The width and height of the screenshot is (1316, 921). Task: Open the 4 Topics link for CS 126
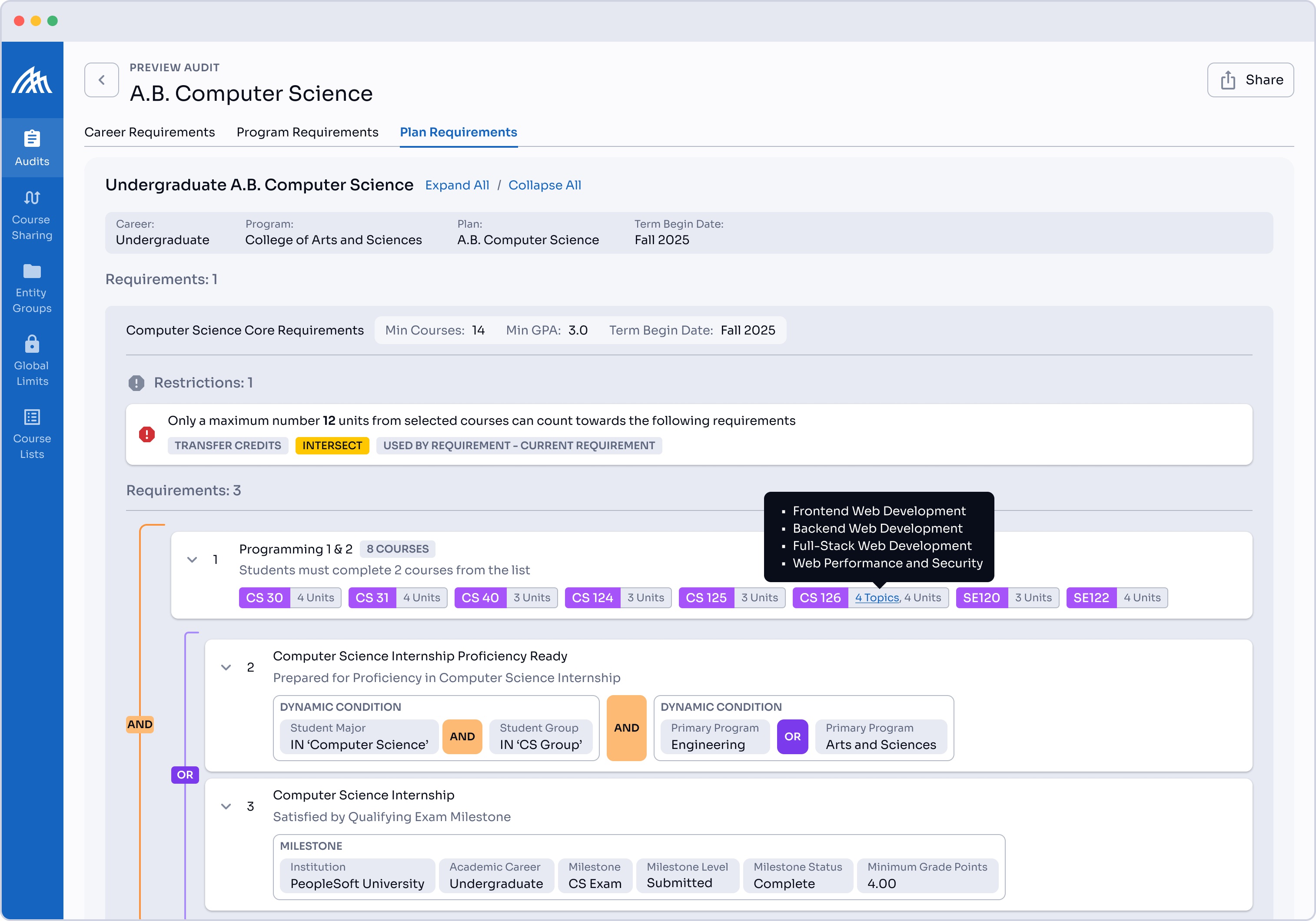point(877,597)
